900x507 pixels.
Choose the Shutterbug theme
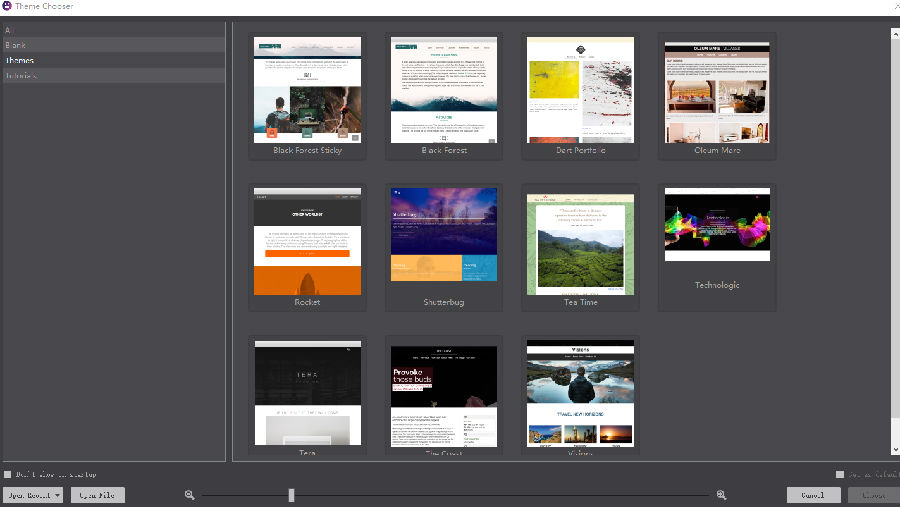point(443,241)
